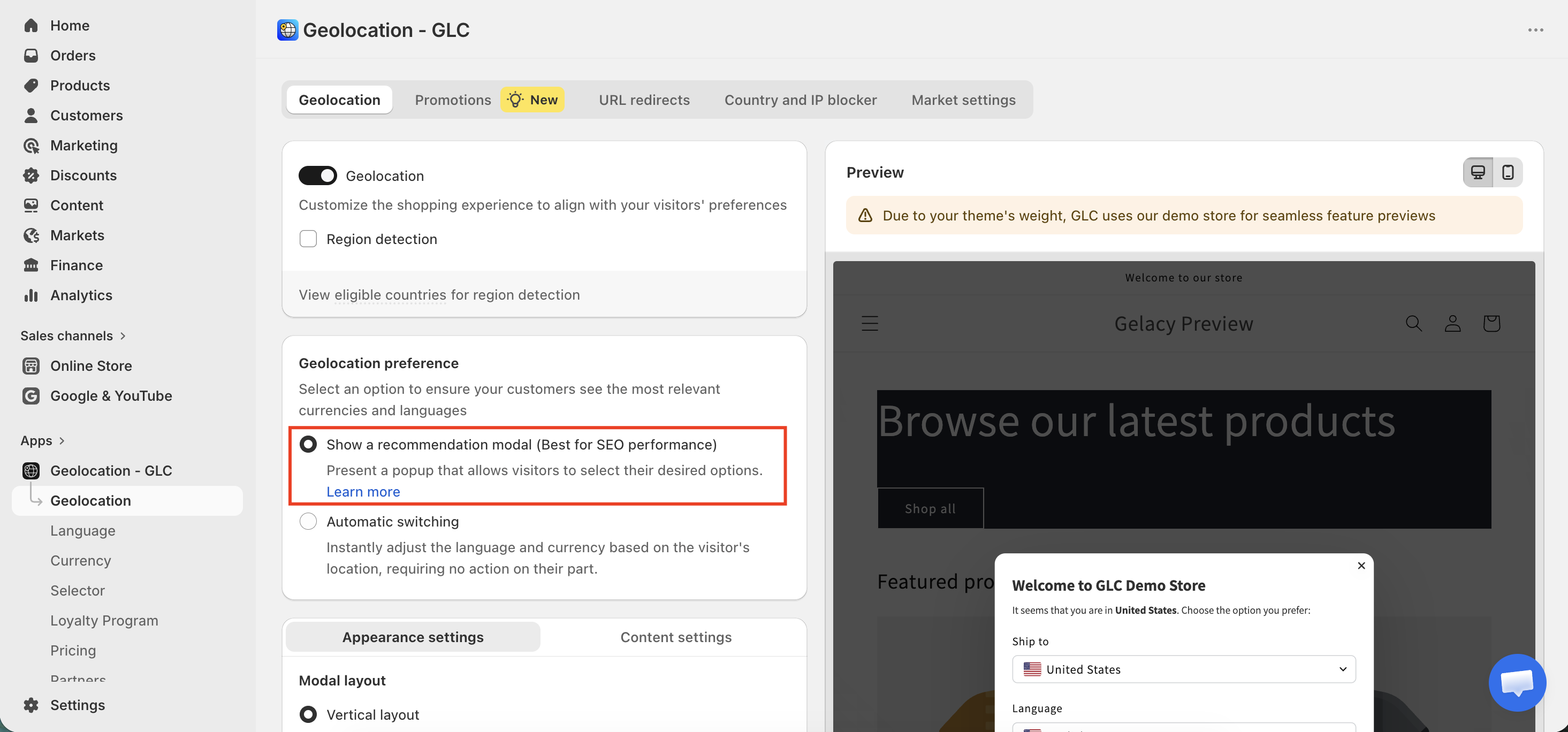Click the Browse our latest products heading
The image size is (1568, 732).
point(1136,421)
